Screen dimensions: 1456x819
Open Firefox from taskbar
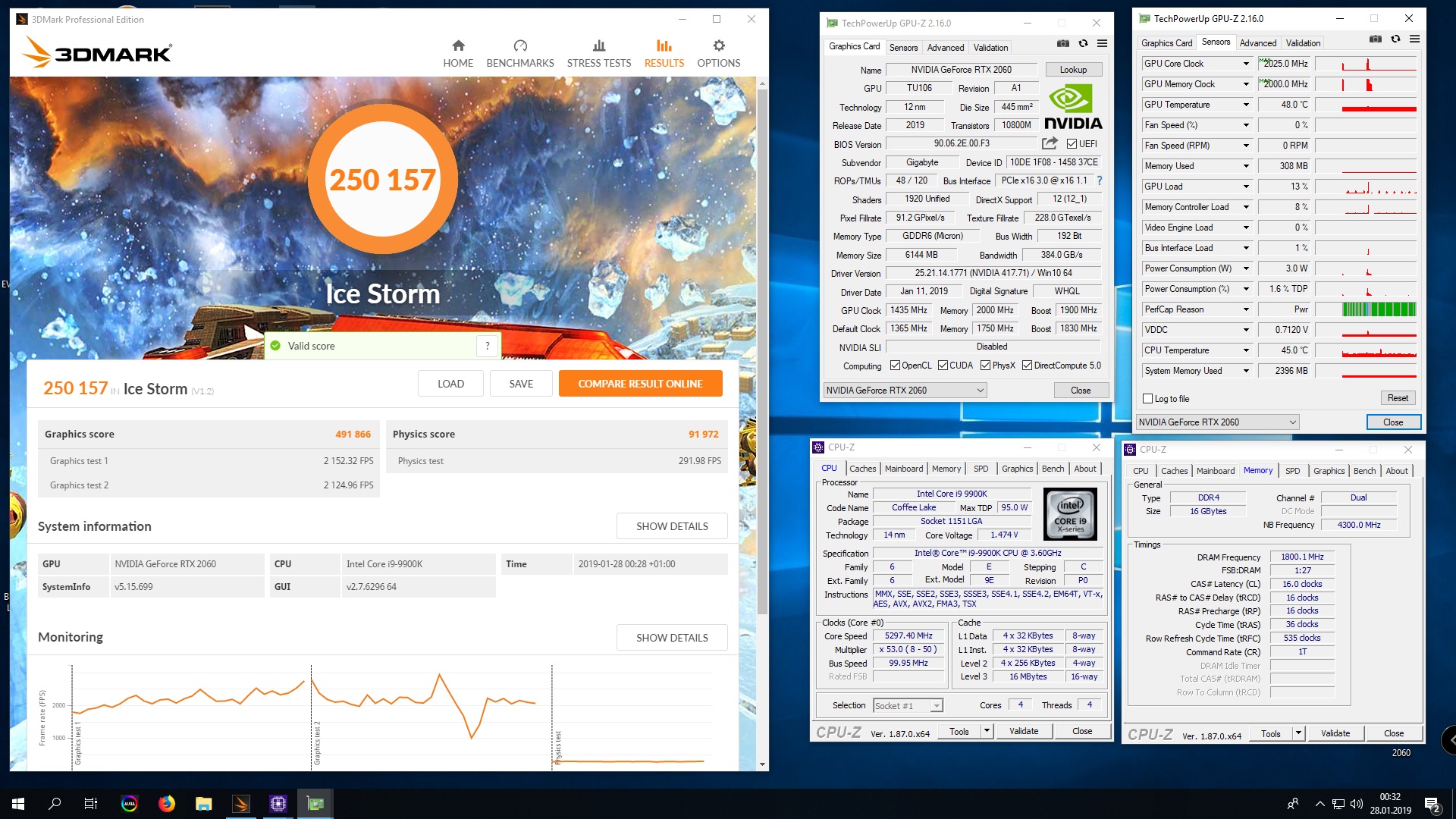click(x=166, y=804)
